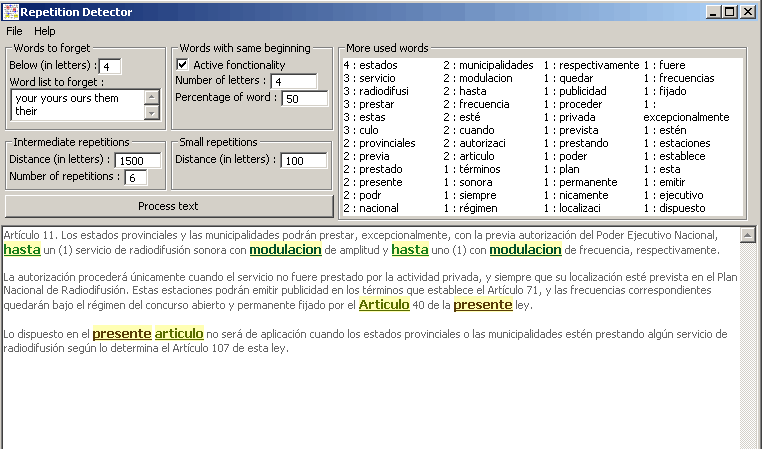
Task: Select '1 : fuere' entry
Action: (665, 65)
